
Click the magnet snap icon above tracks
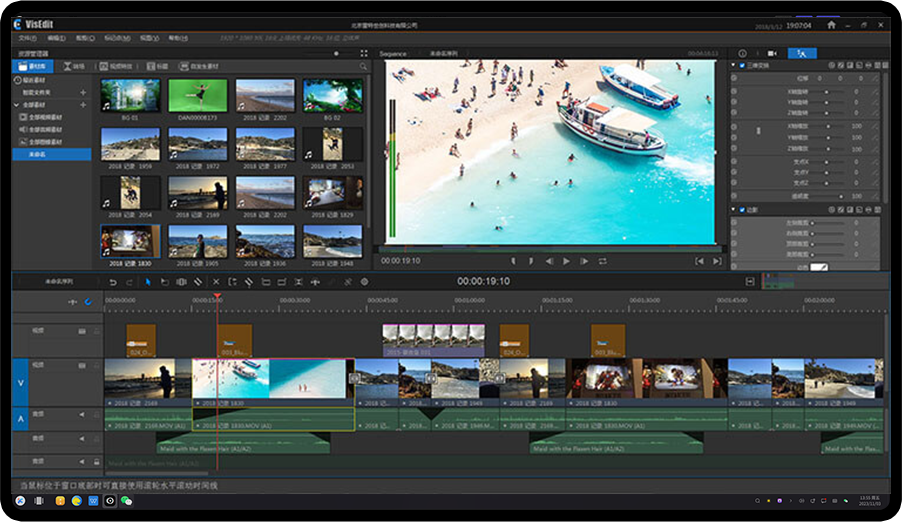[x=87, y=301]
